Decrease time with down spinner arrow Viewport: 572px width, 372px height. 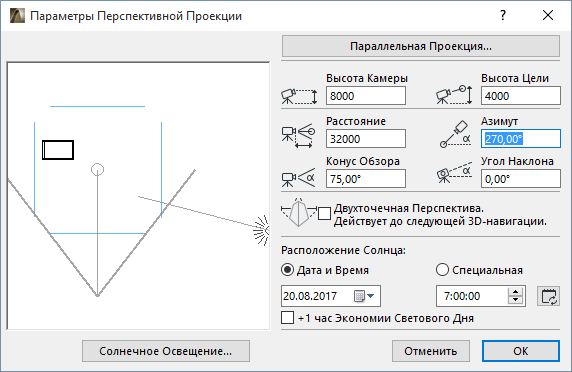[515, 301]
